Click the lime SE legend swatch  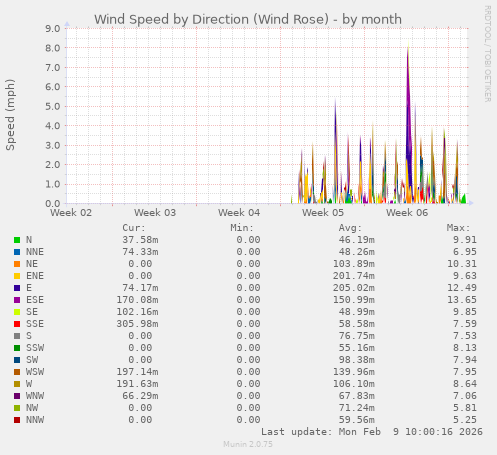click(x=17, y=312)
